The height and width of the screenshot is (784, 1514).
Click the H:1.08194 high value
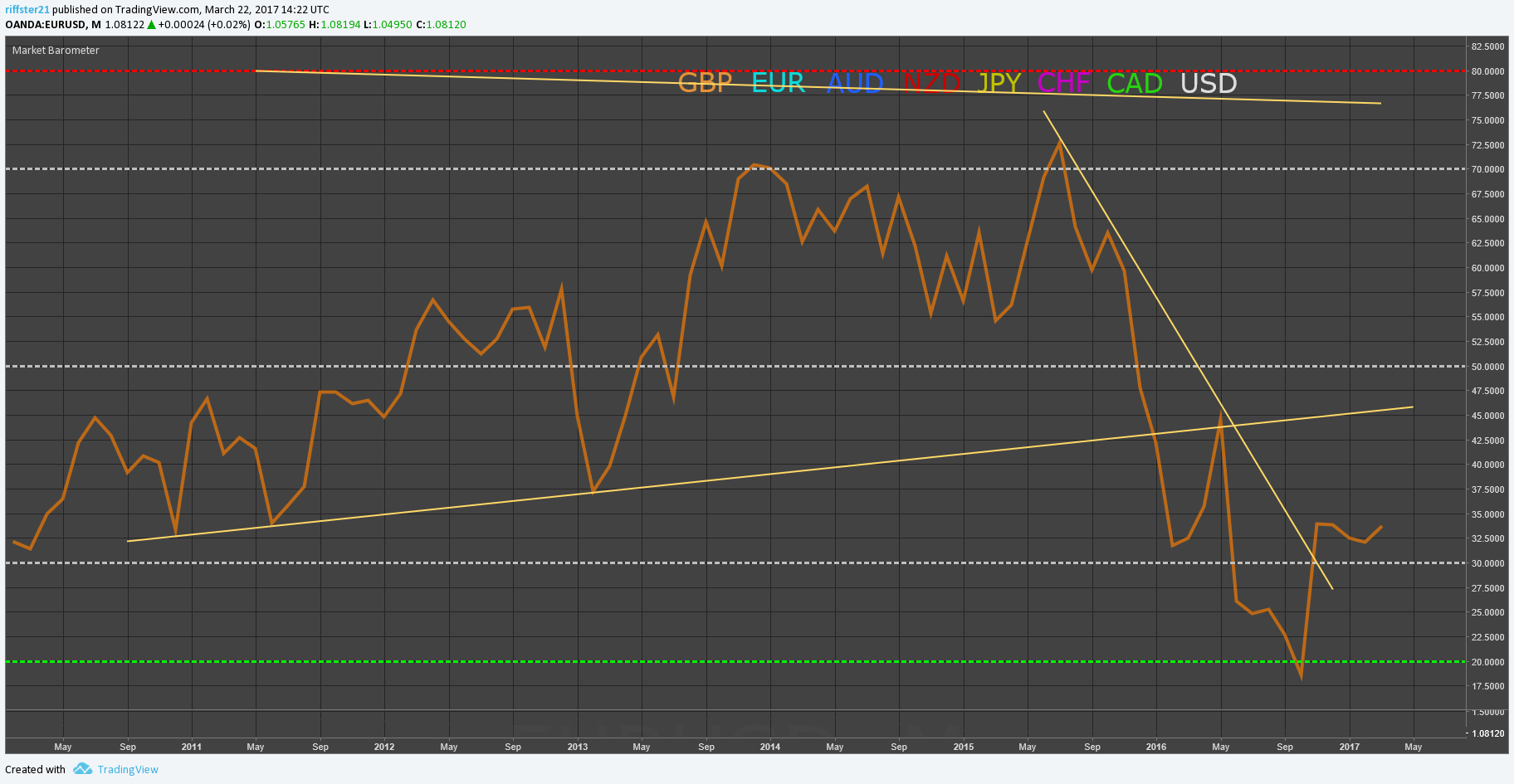click(335, 25)
